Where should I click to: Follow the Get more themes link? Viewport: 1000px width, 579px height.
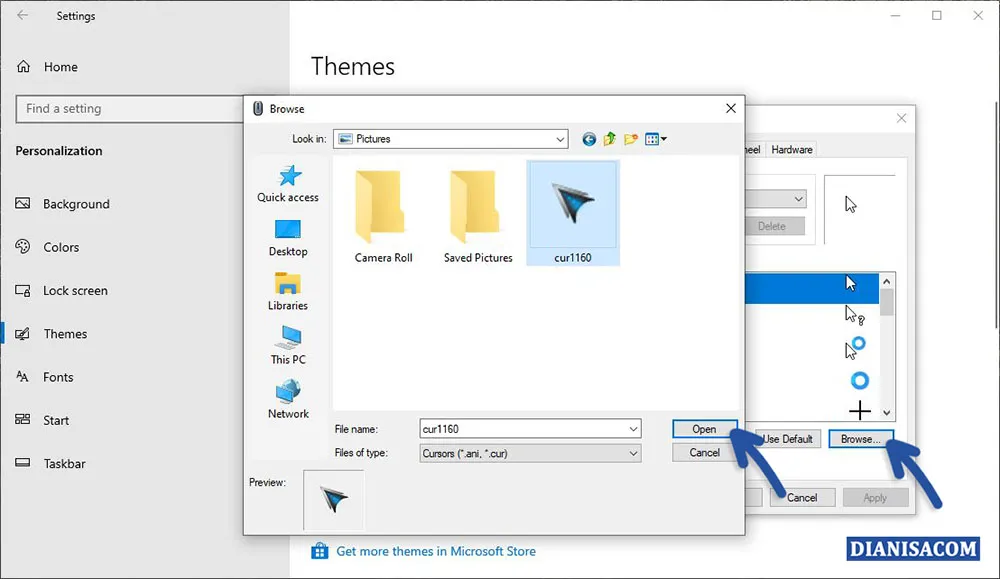coord(437,551)
